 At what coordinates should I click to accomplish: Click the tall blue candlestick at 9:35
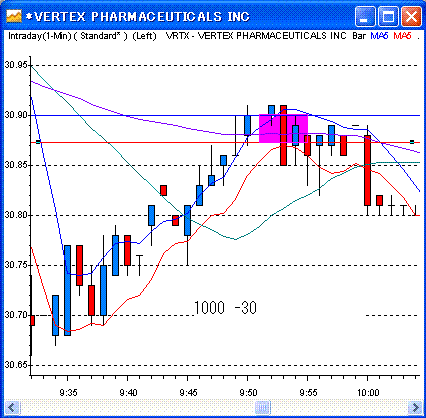pyautogui.click(x=67, y=290)
